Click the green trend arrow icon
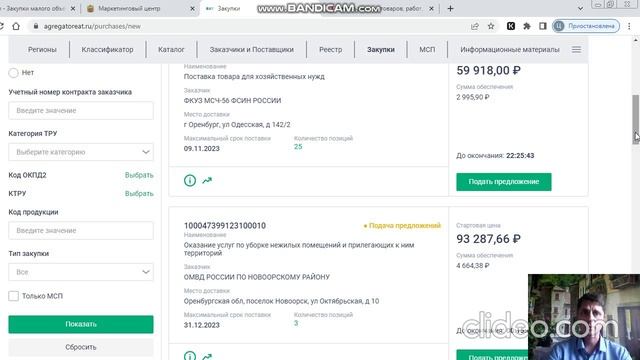Image resolution: width=640 pixels, height=360 pixels. pyautogui.click(x=207, y=180)
